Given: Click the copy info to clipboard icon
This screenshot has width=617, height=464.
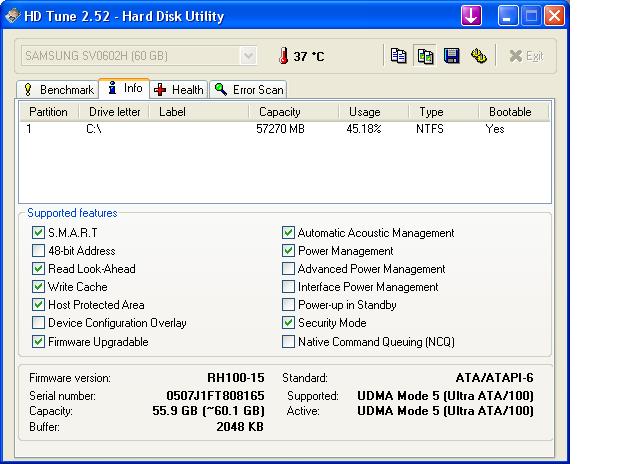Looking at the screenshot, I should (x=398, y=56).
